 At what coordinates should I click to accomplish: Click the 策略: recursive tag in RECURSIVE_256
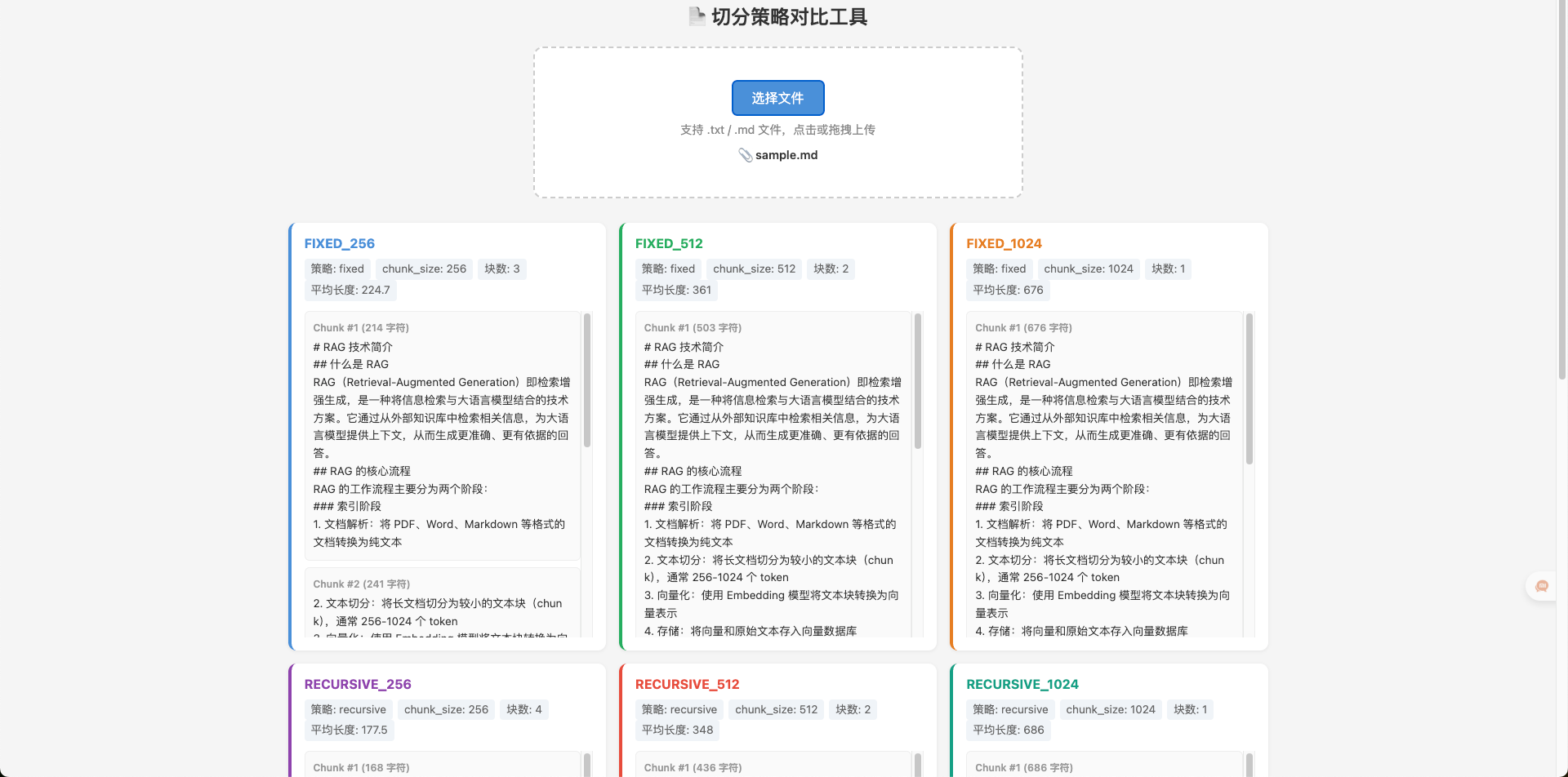(348, 709)
